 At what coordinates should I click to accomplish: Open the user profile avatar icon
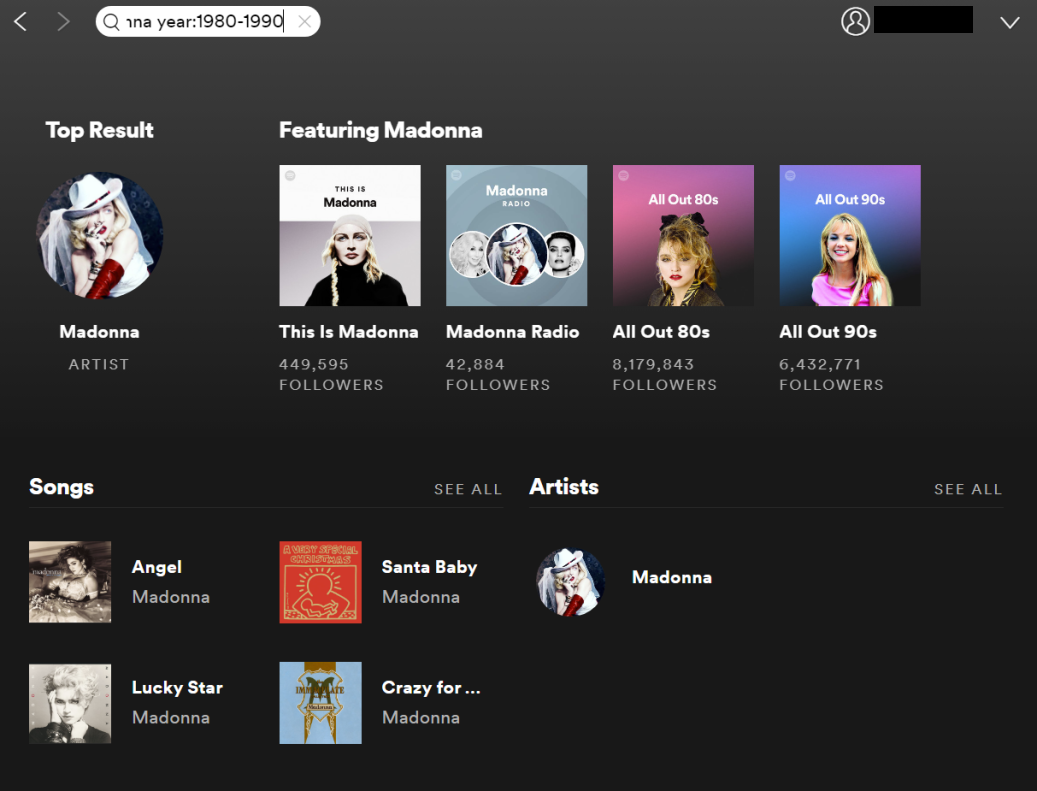(x=854, y=21)
